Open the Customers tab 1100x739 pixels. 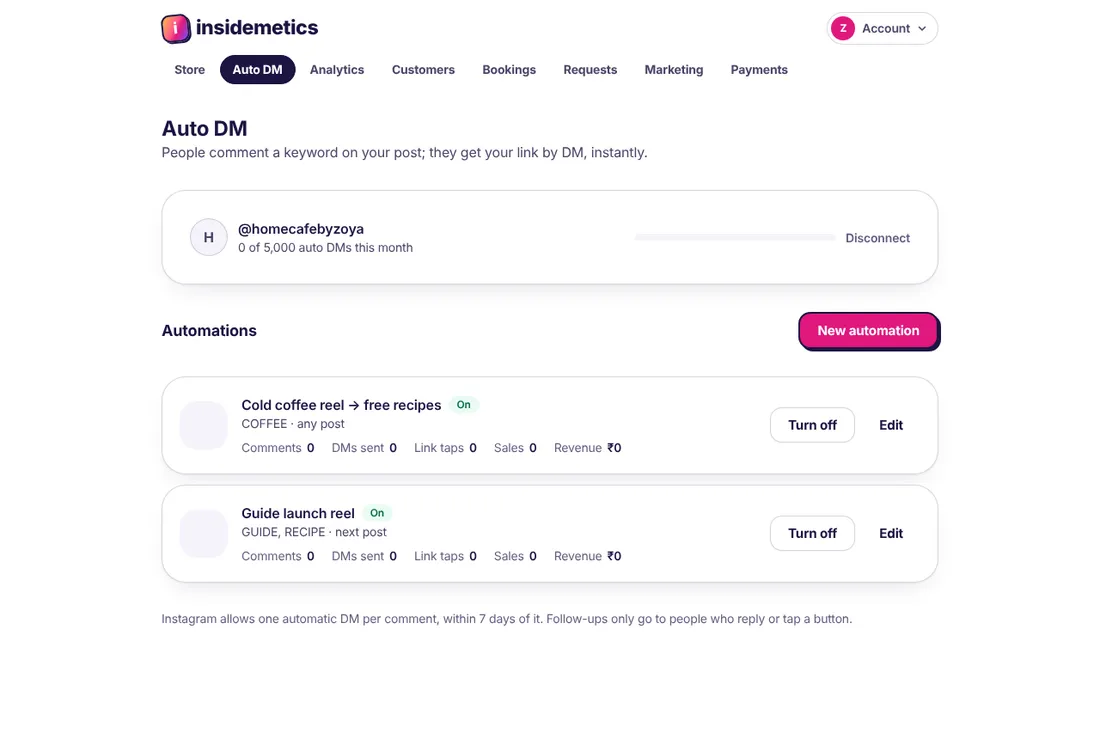click(423, 69)
